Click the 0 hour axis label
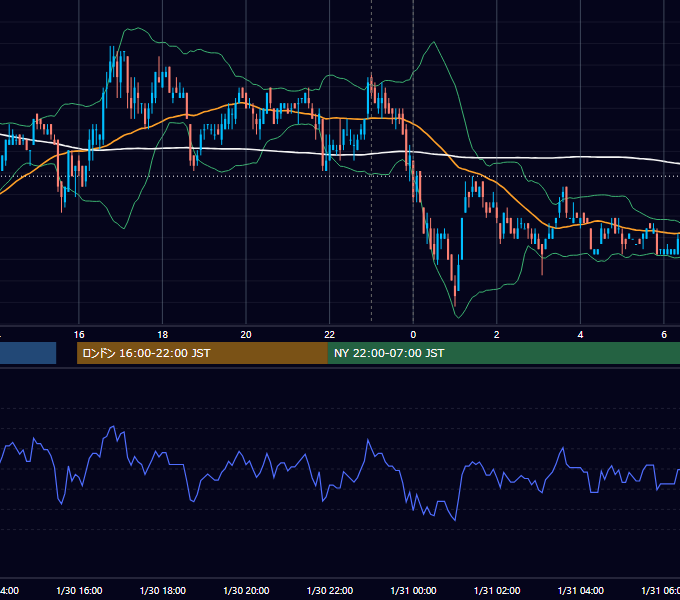The height and width of the screenshot is (600, 680). click(x=413, y=335)
